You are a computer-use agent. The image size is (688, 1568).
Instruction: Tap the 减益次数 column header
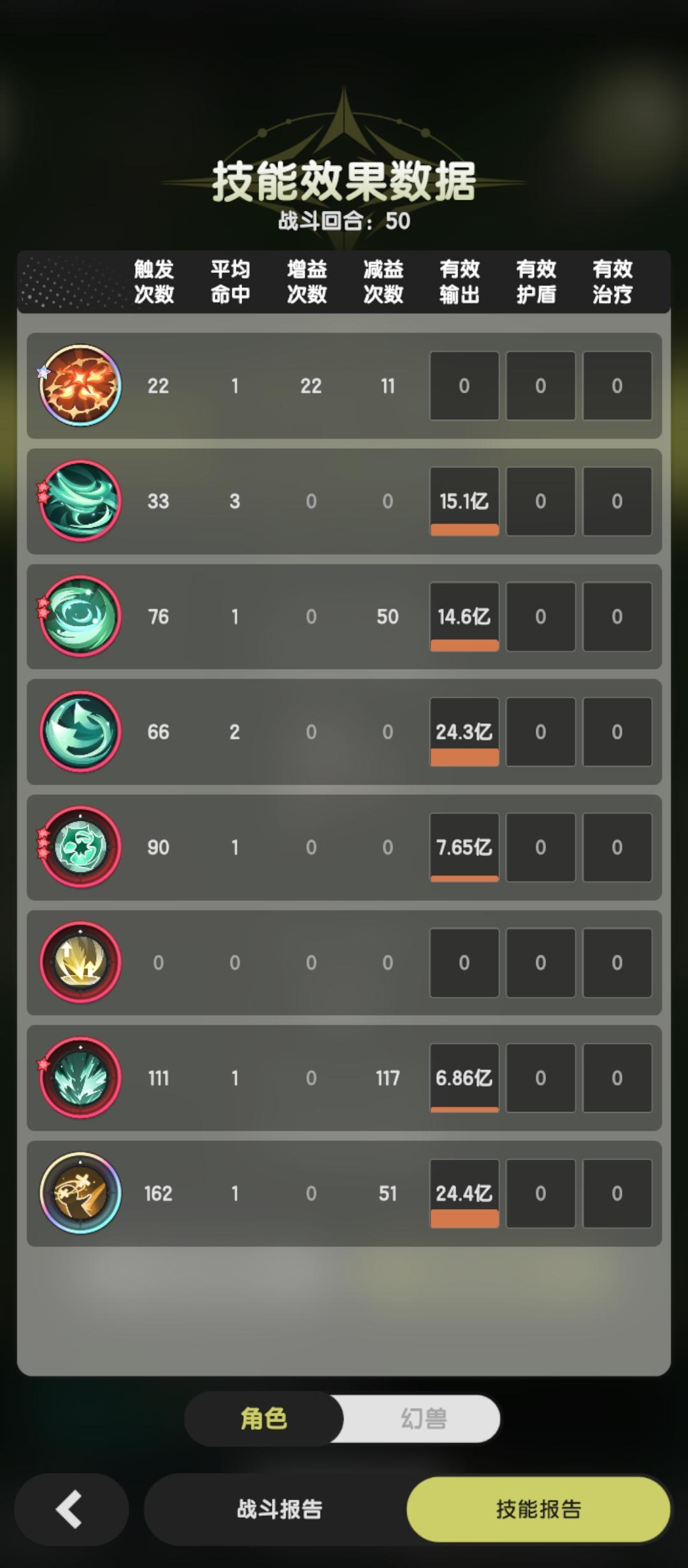[x=383, y=282]
